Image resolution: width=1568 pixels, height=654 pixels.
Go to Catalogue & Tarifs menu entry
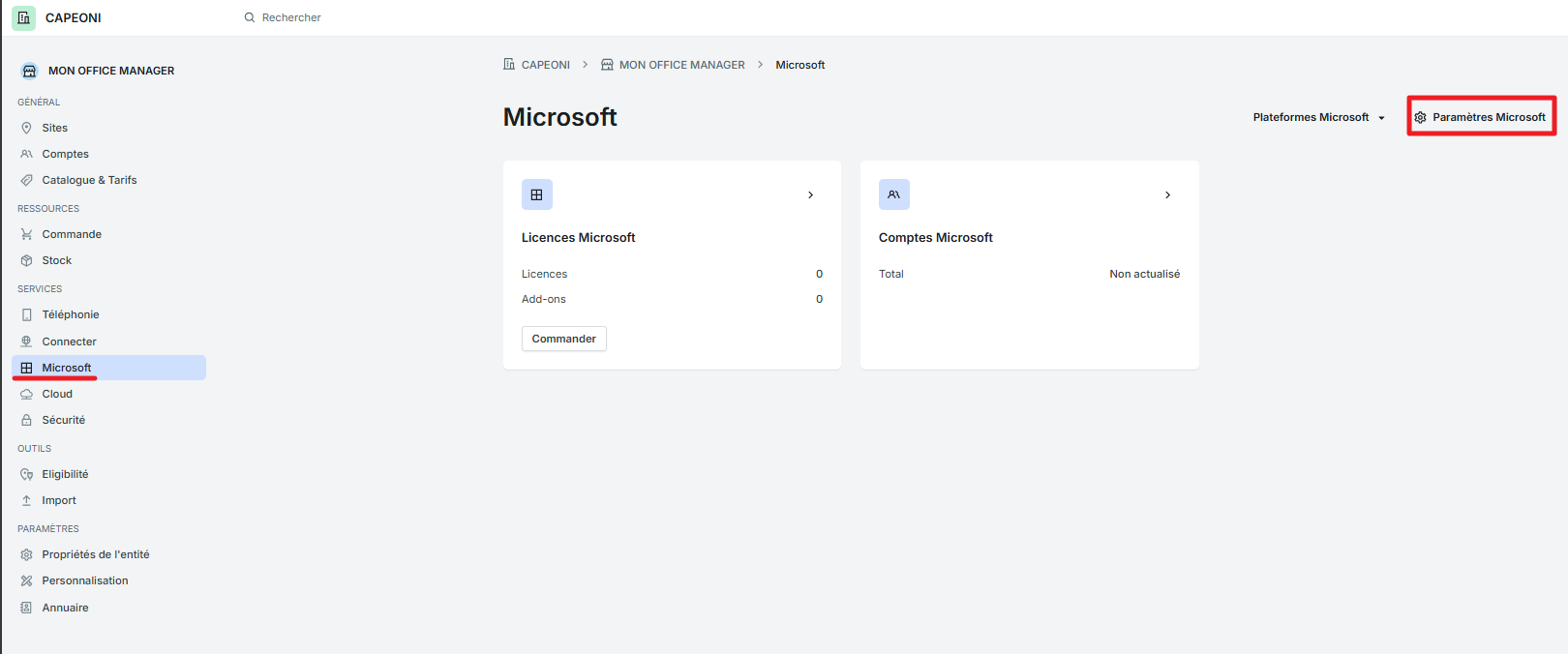[108, 180]
